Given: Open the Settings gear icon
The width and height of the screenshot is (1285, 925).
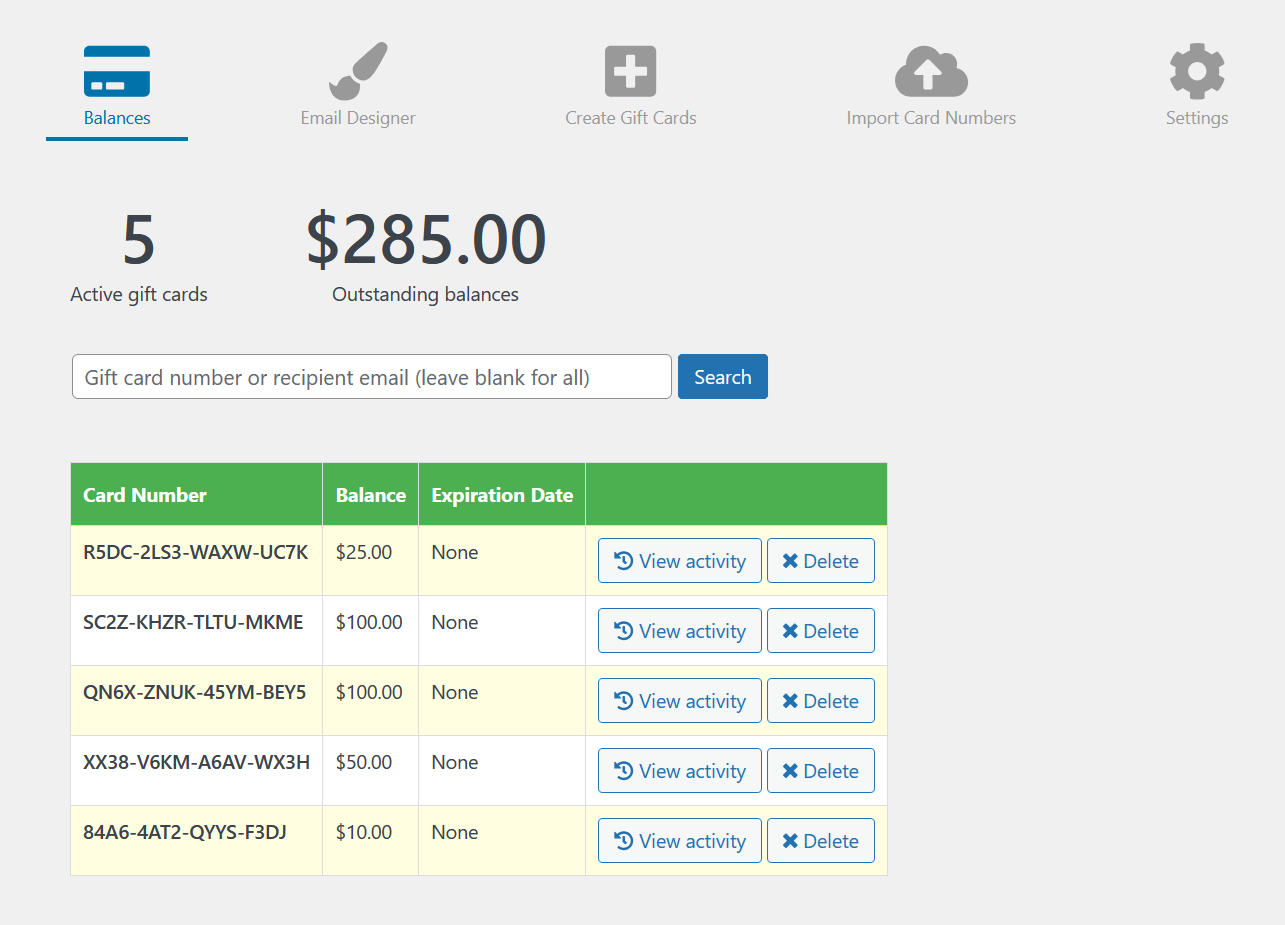Looking at the screenshot, I should [1197, 71].
